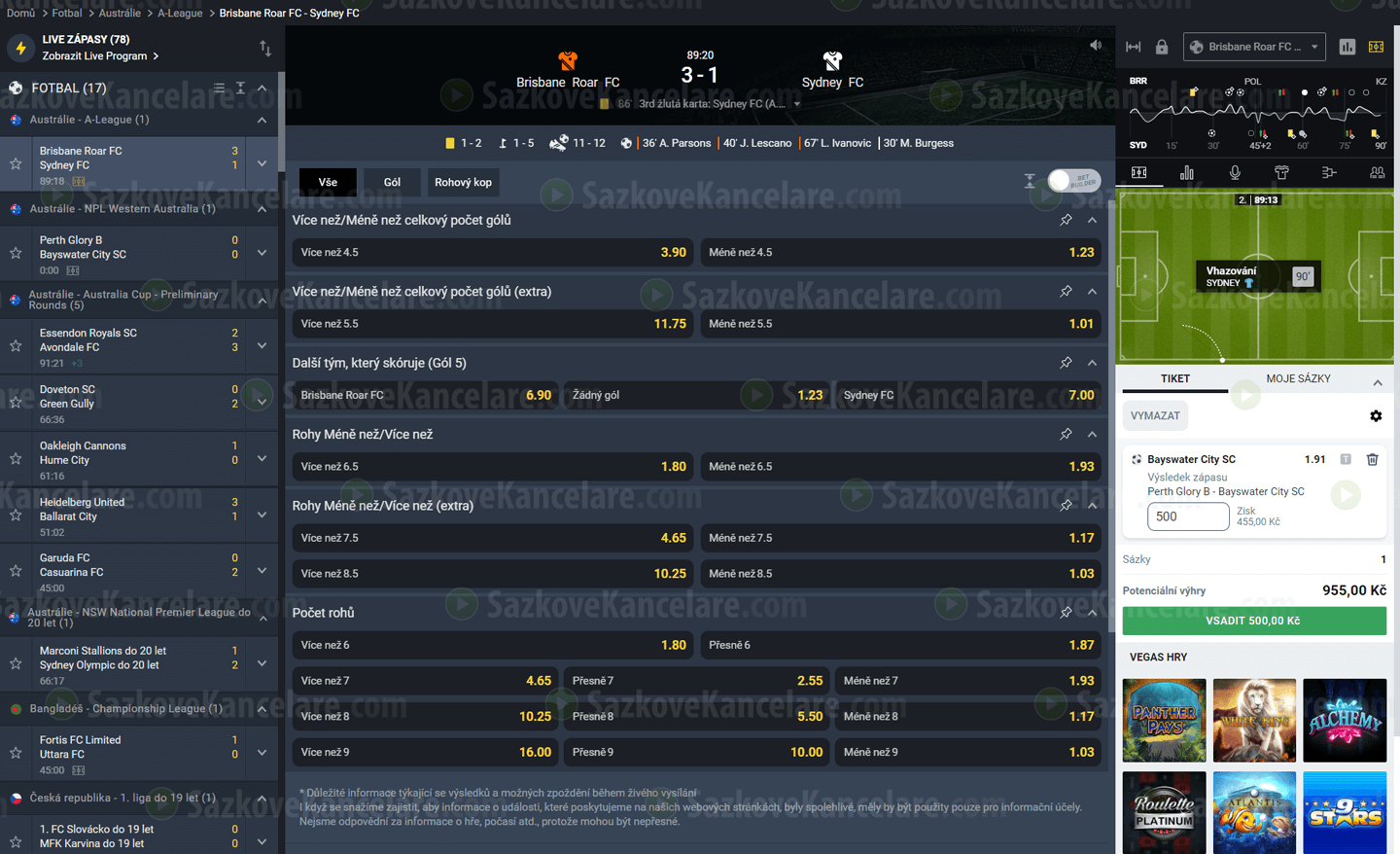Image resolution: width=1400 pixels, height=854 pixels.
Task: Open Zobrazit Live Program link
Action: click(100, 56)
